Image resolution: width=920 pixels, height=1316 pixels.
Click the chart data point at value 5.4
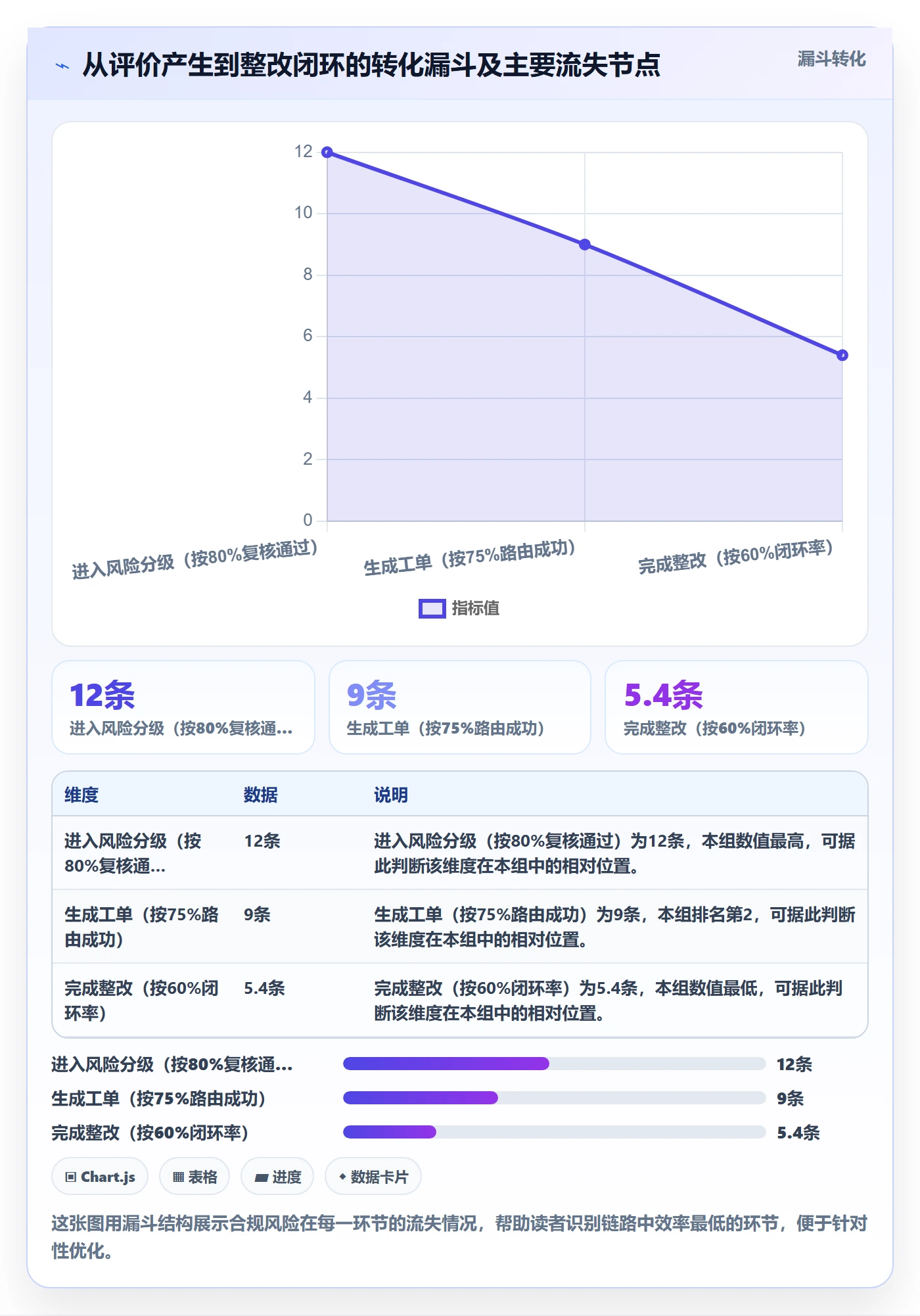(x=842, y=355)
